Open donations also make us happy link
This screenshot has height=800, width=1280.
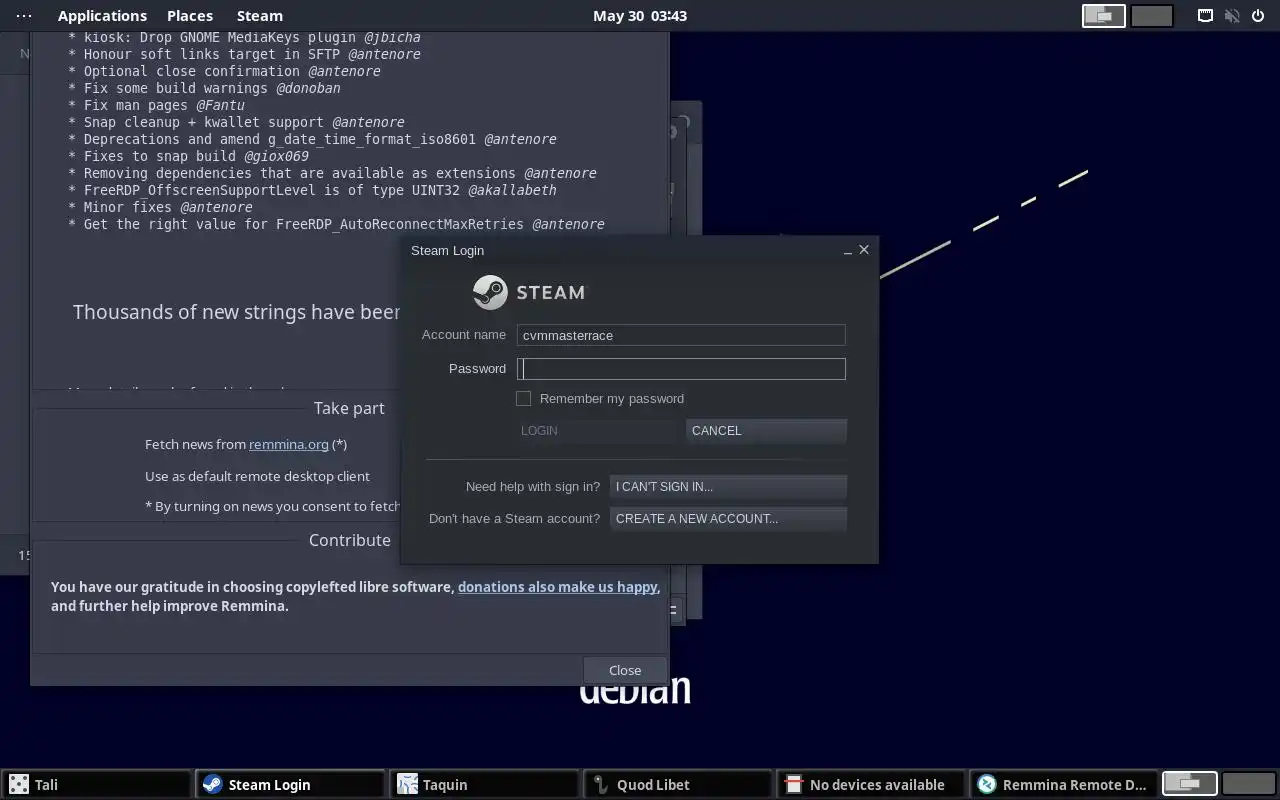pyautogui.click(x=558, y=587)
